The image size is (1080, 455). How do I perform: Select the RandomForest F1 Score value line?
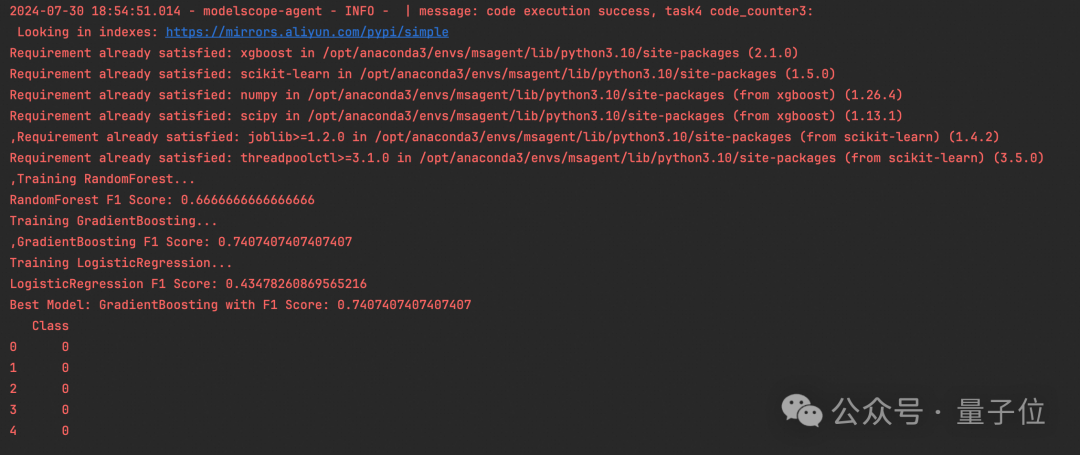coord(162,200)
